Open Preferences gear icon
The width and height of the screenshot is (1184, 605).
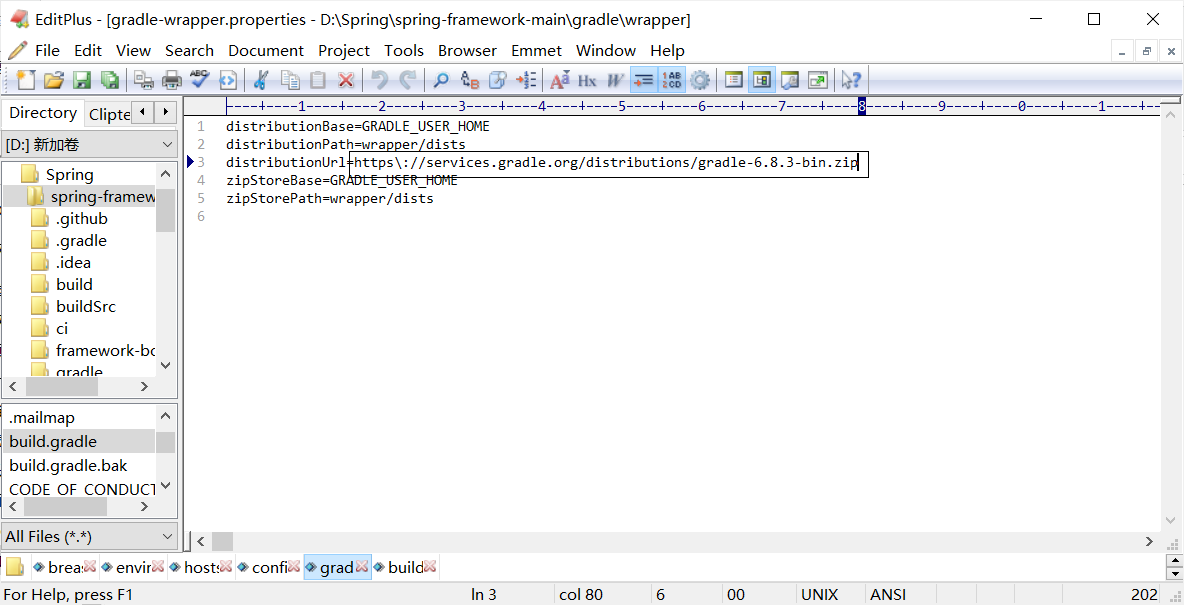[700, 79]
